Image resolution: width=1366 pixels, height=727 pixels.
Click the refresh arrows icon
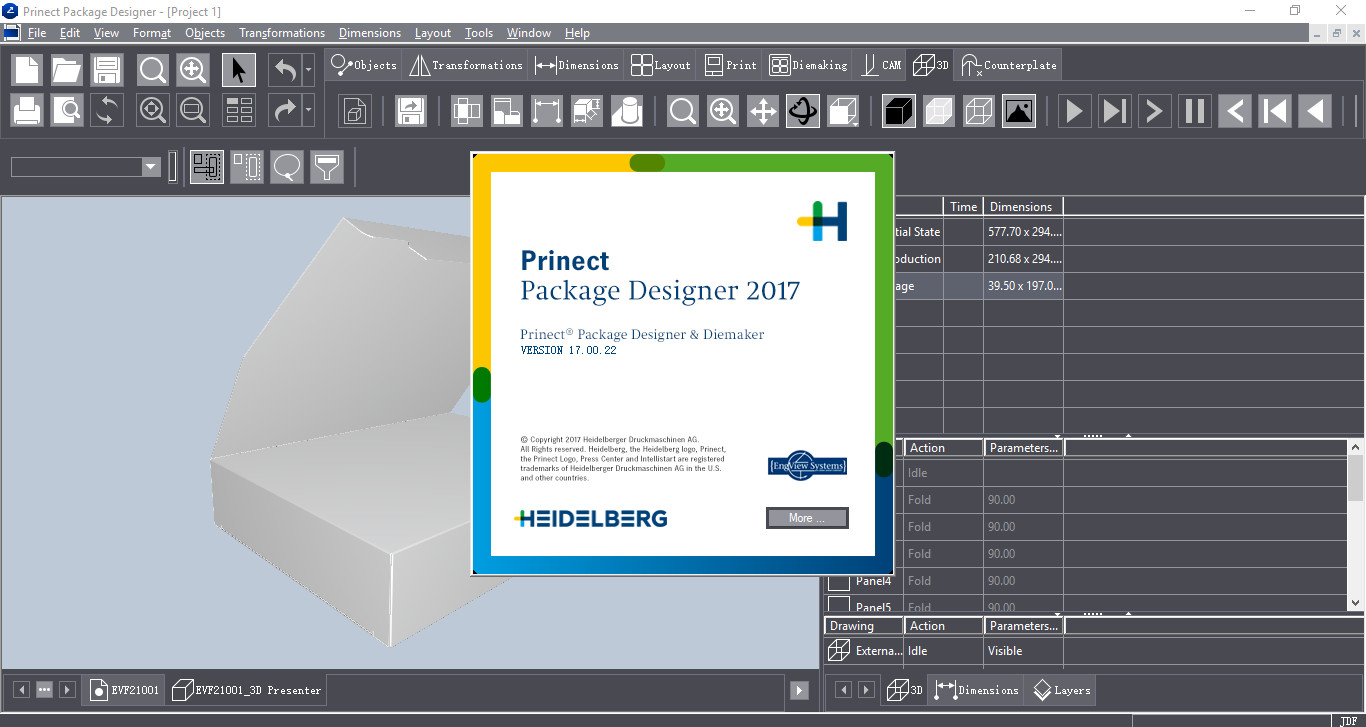point(107,110)
